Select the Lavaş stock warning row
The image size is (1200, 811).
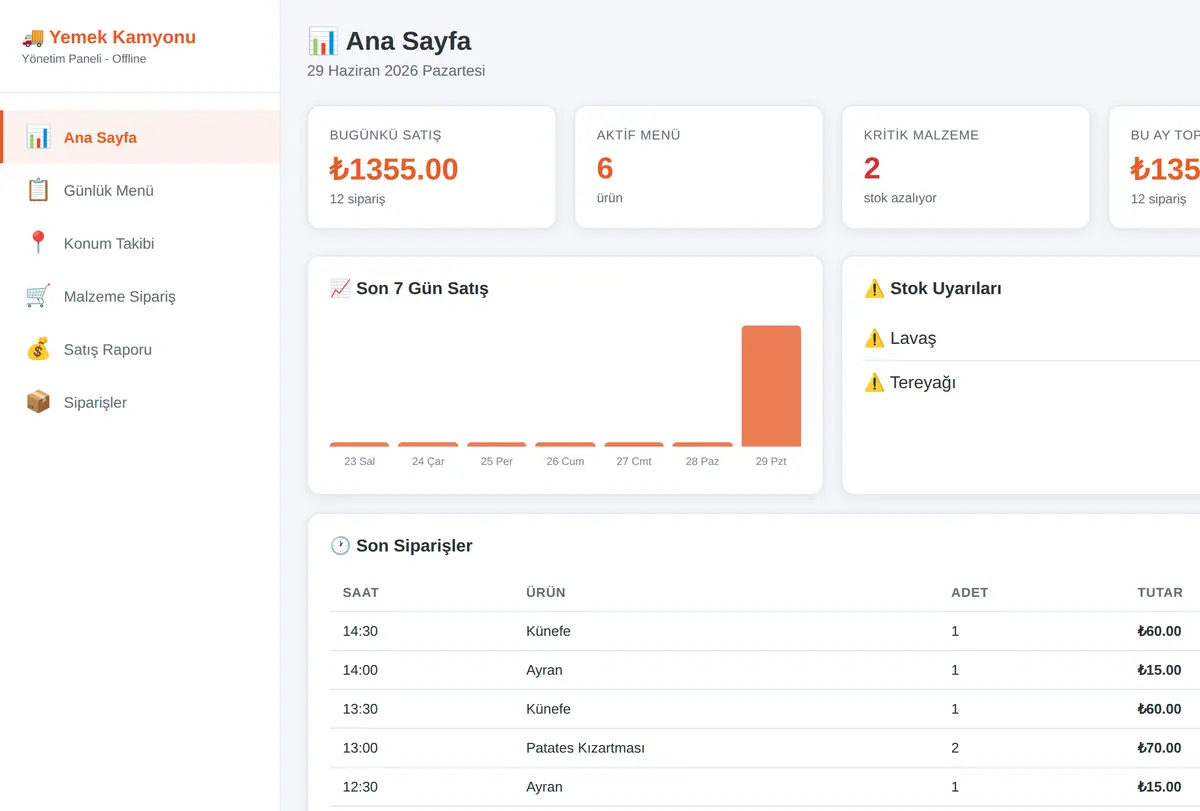click(1031, 338)
